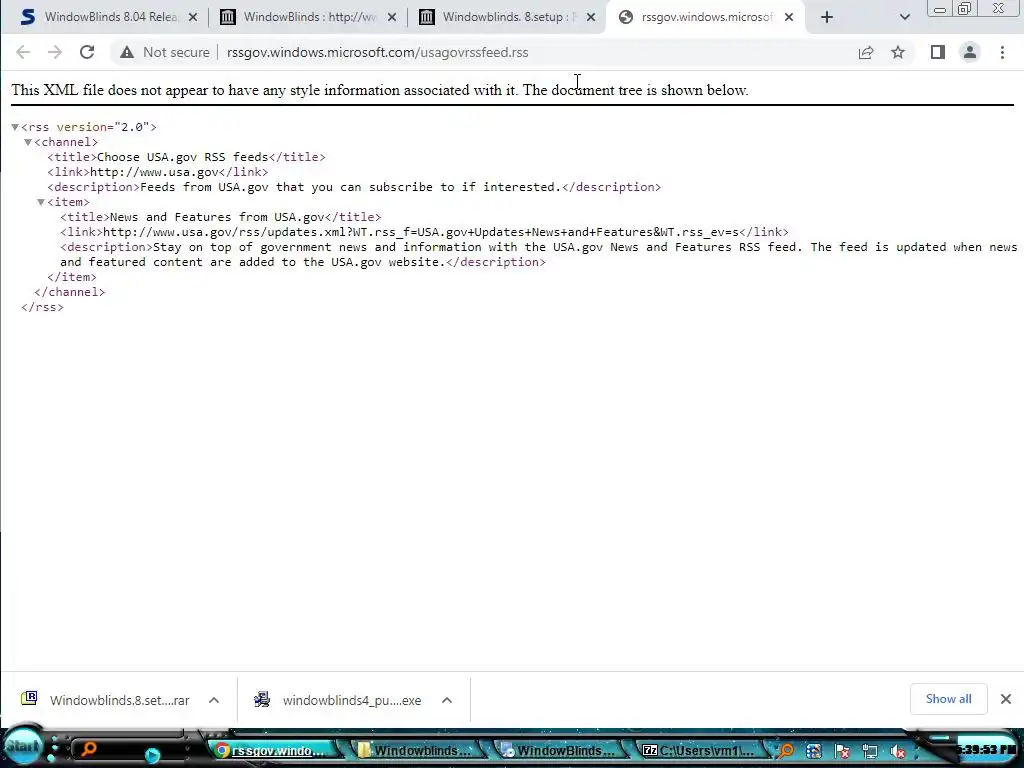Open the Action Center flag tray icon

842,751
